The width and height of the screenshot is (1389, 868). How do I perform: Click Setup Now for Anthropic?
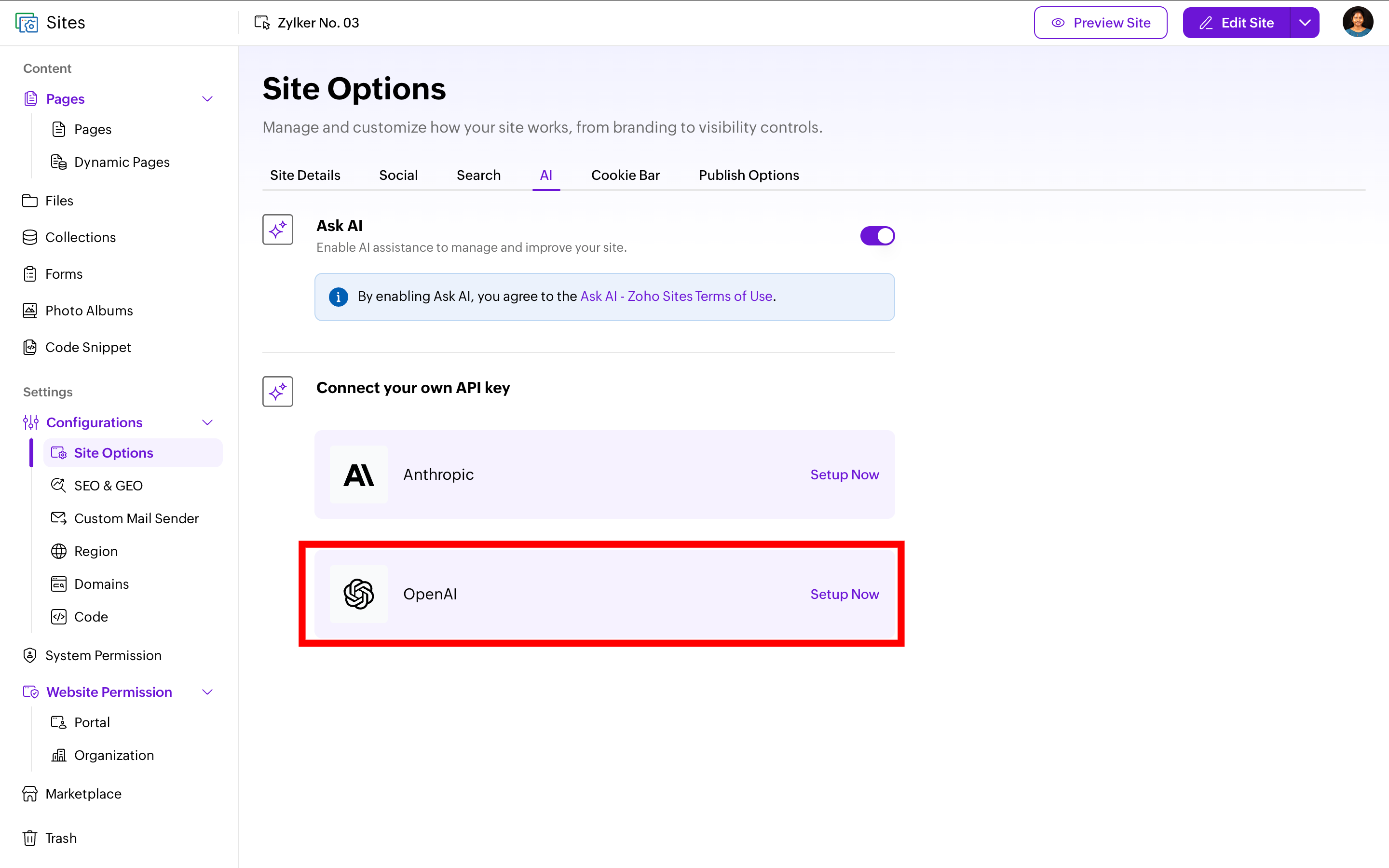[x=844, y=475]
